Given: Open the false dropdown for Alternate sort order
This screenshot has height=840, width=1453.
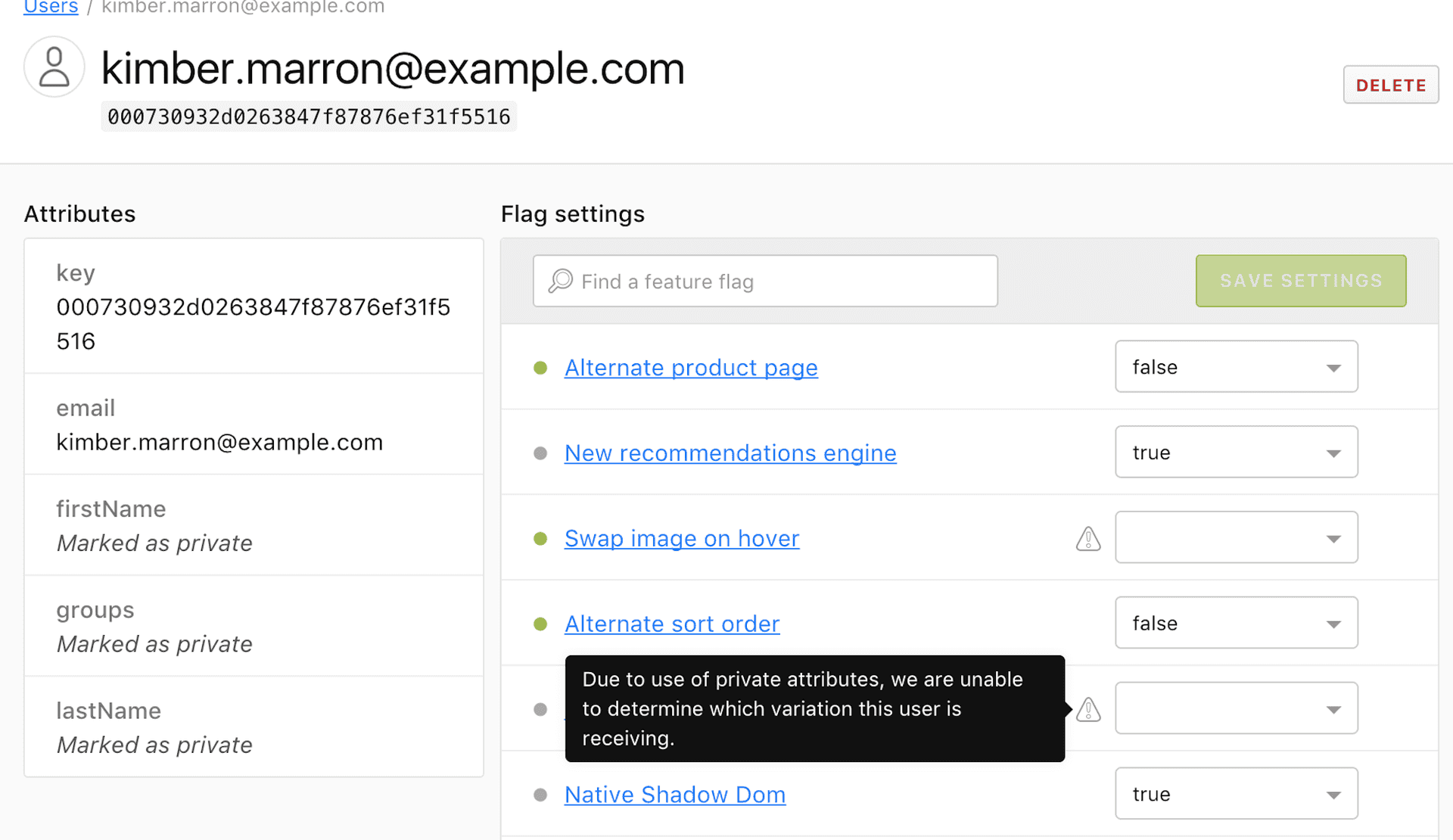Looking at the screenshot, I should click(x=1236, y=623).
